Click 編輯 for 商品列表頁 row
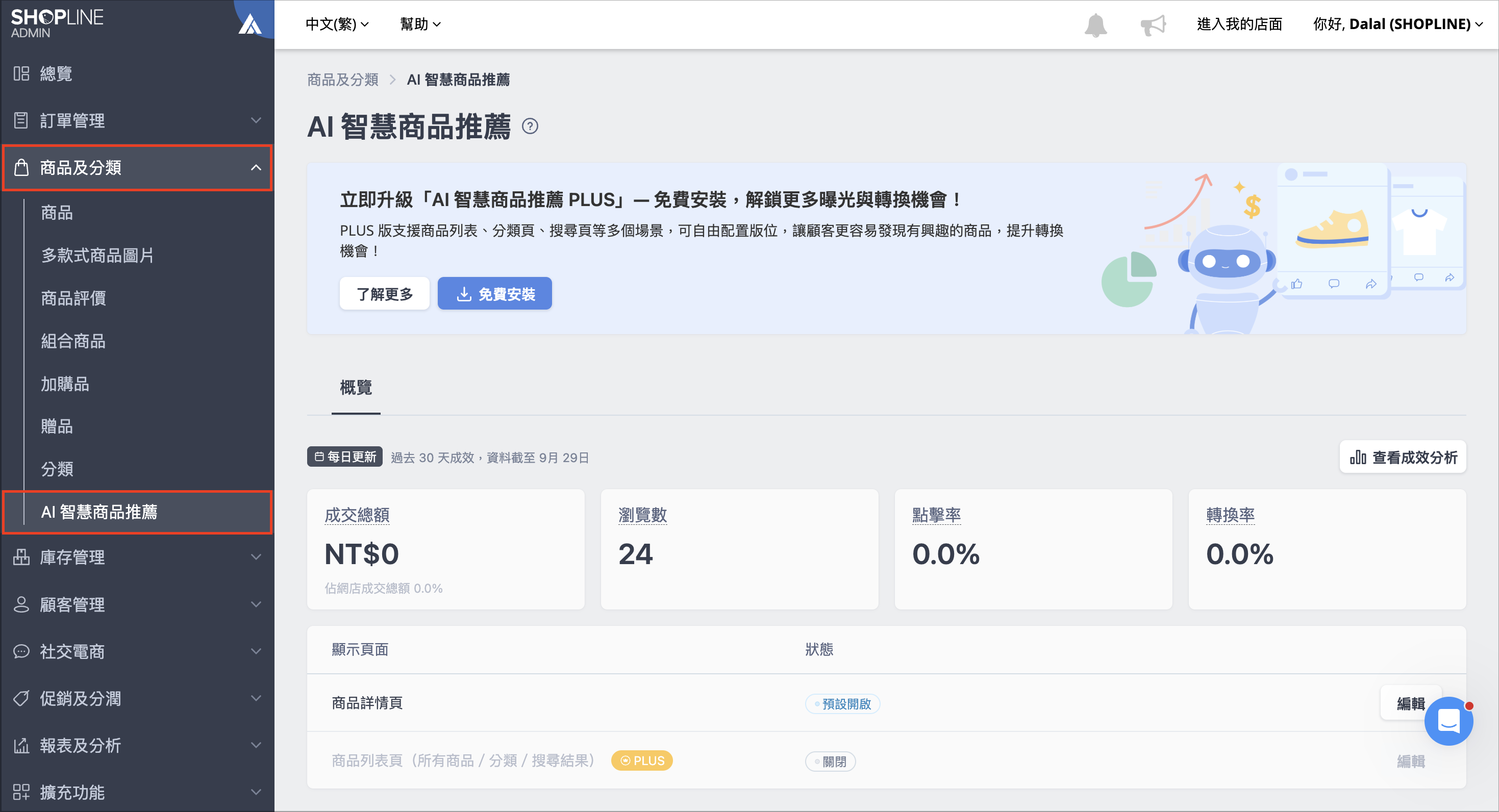Image resolution: width=1499 pixels, height=812 pixels. (1411, 761)
